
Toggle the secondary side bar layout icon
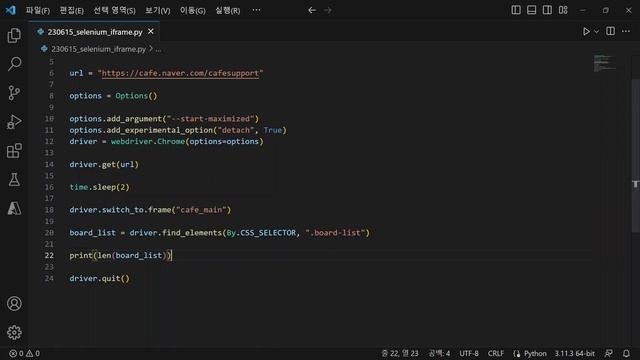coord(547,10)
